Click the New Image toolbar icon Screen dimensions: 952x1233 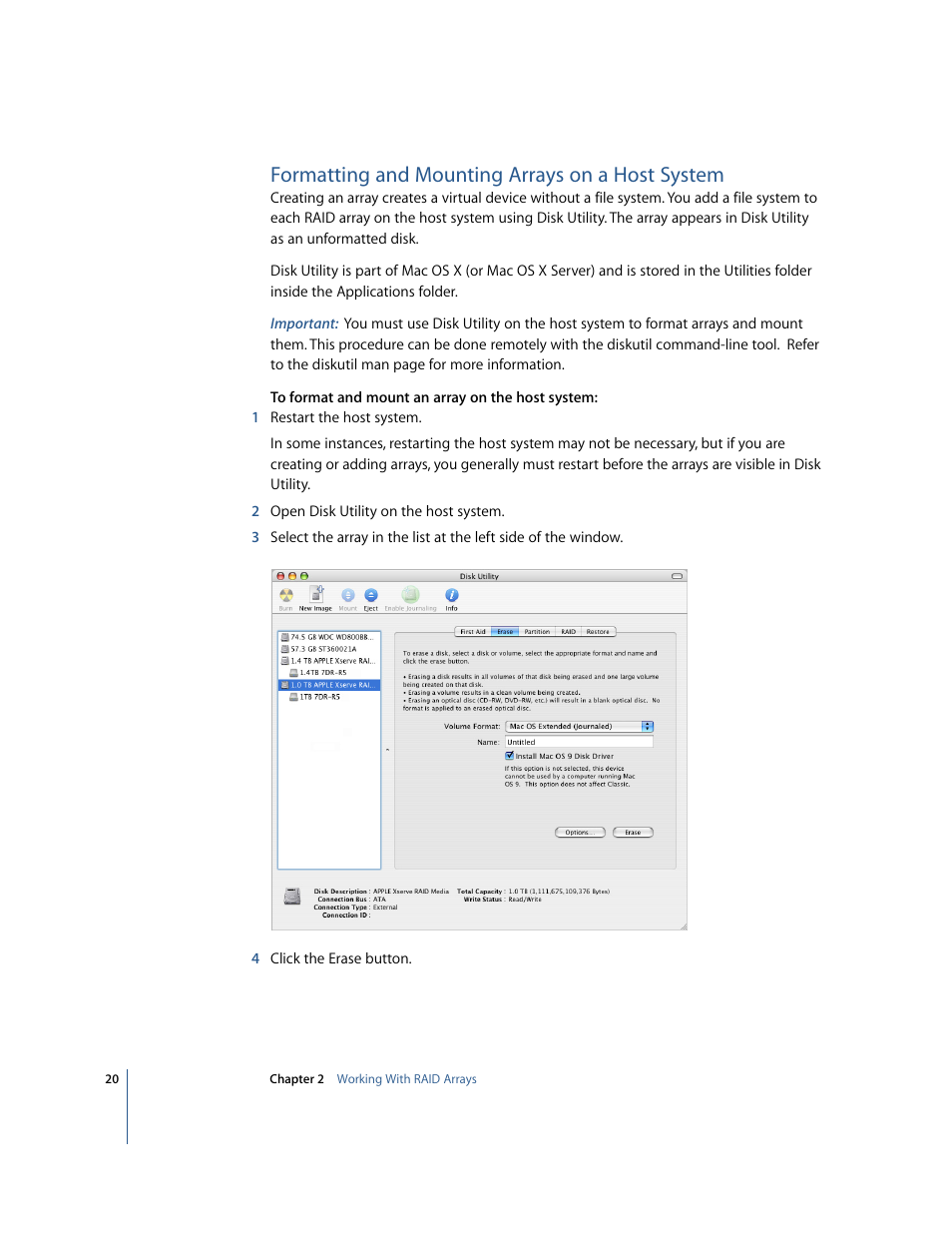(315, 594)
